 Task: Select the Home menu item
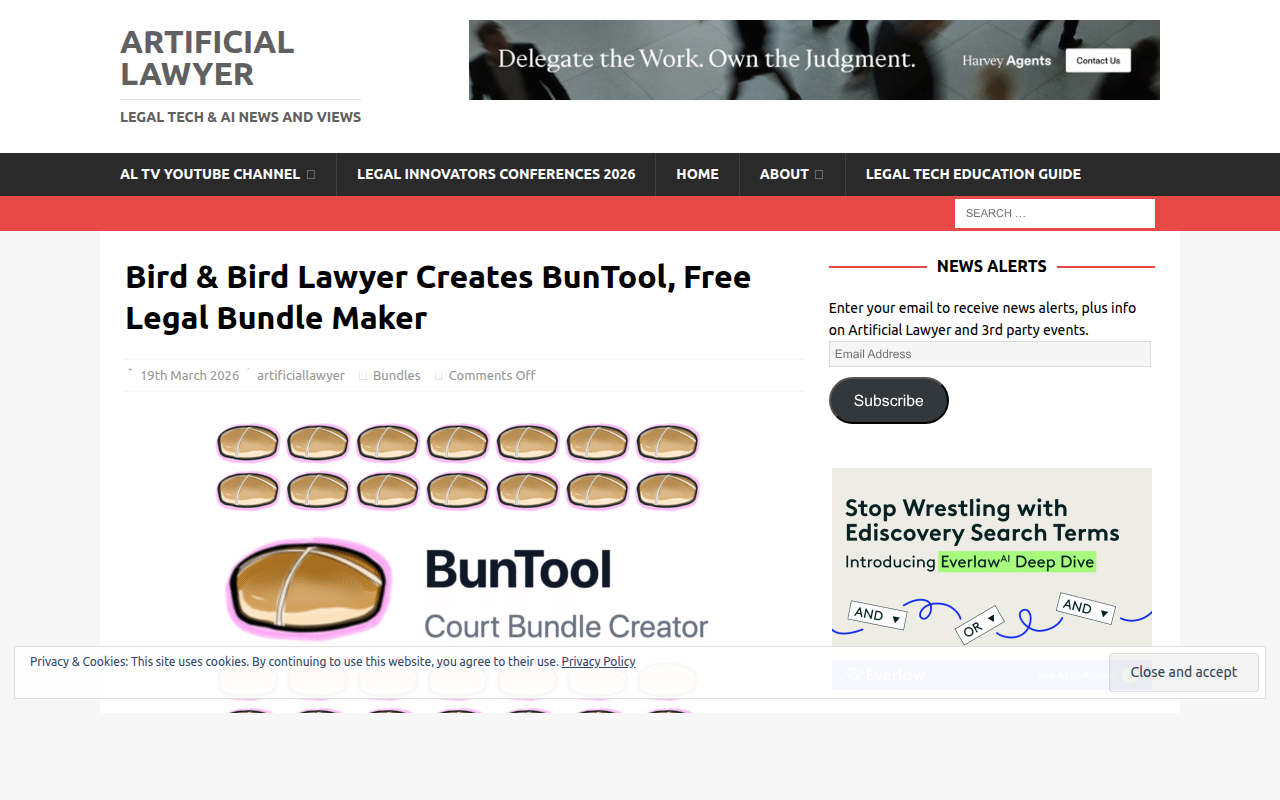(x=697, y=174)
